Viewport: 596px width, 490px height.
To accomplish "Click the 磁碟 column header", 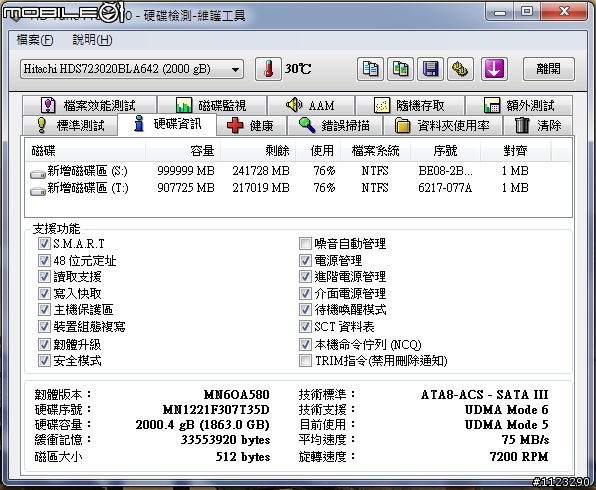I will click(x=86, y=151).
